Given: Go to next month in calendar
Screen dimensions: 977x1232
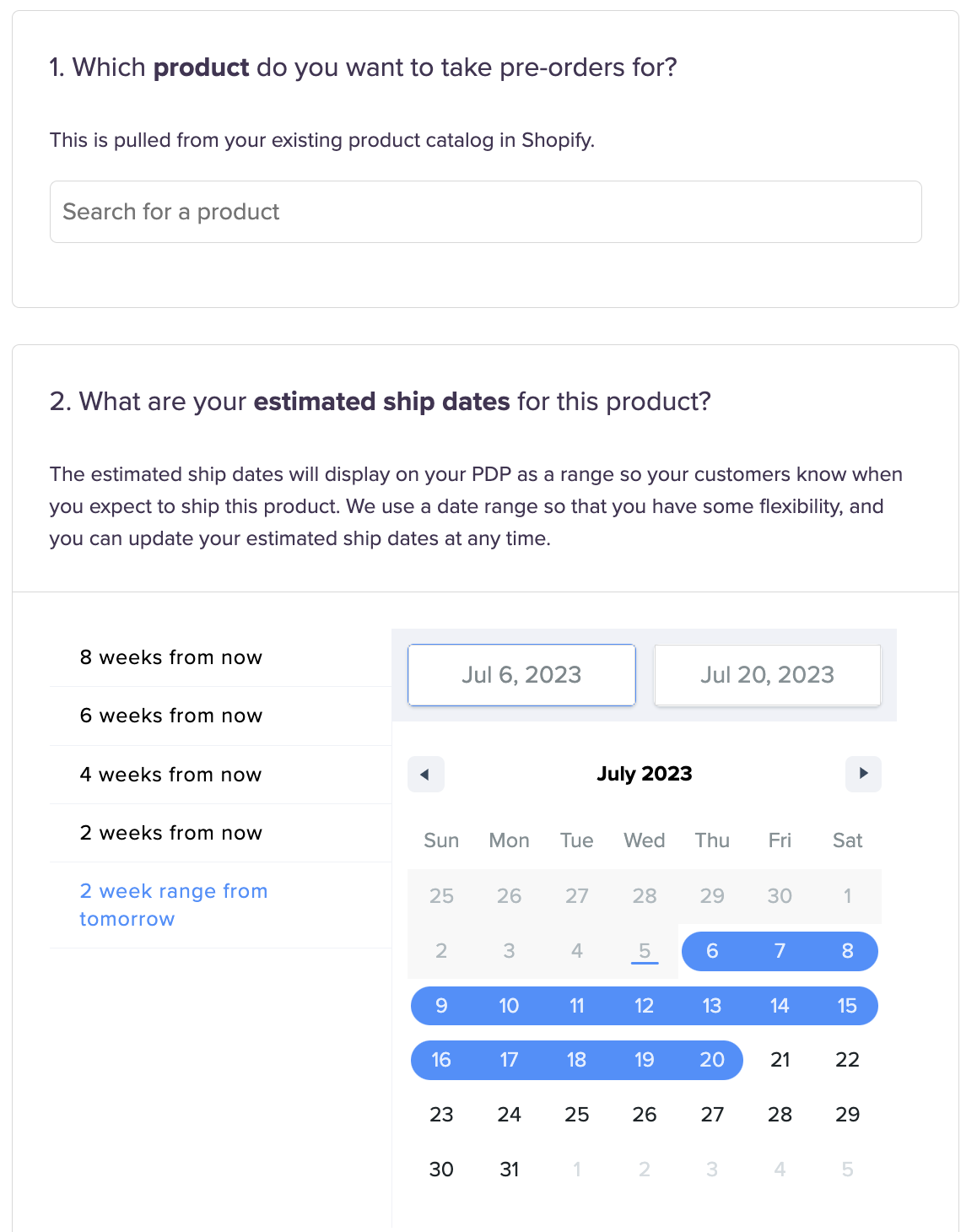Looking at the screenshot, I should (863, 774).
